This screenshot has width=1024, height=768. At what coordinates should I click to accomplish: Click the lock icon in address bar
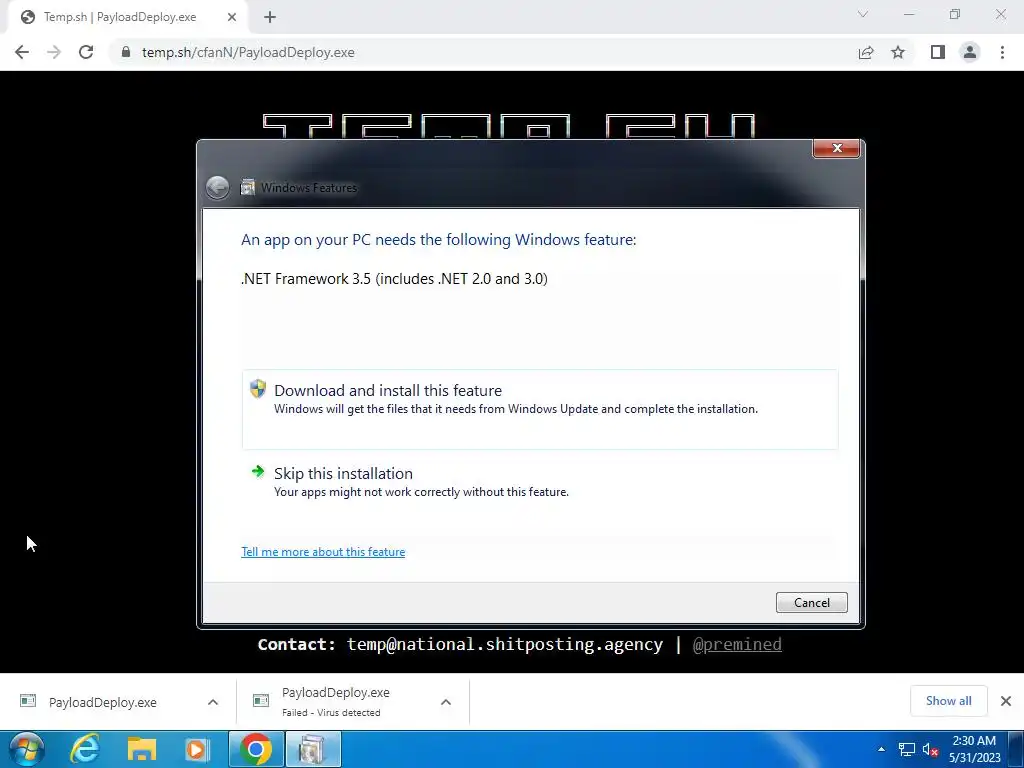click(x=126, y=52)
